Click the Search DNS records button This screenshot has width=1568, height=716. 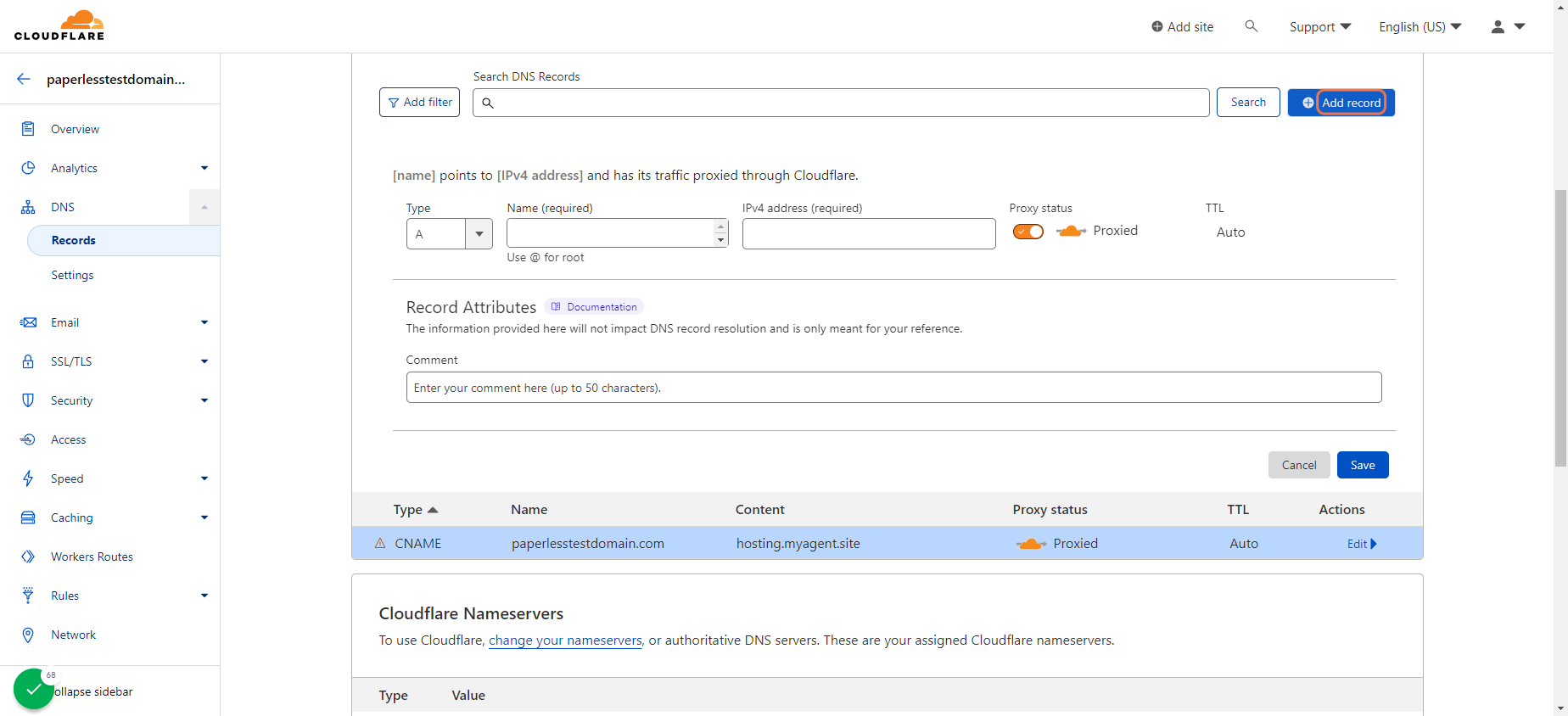pos(1248,103)
